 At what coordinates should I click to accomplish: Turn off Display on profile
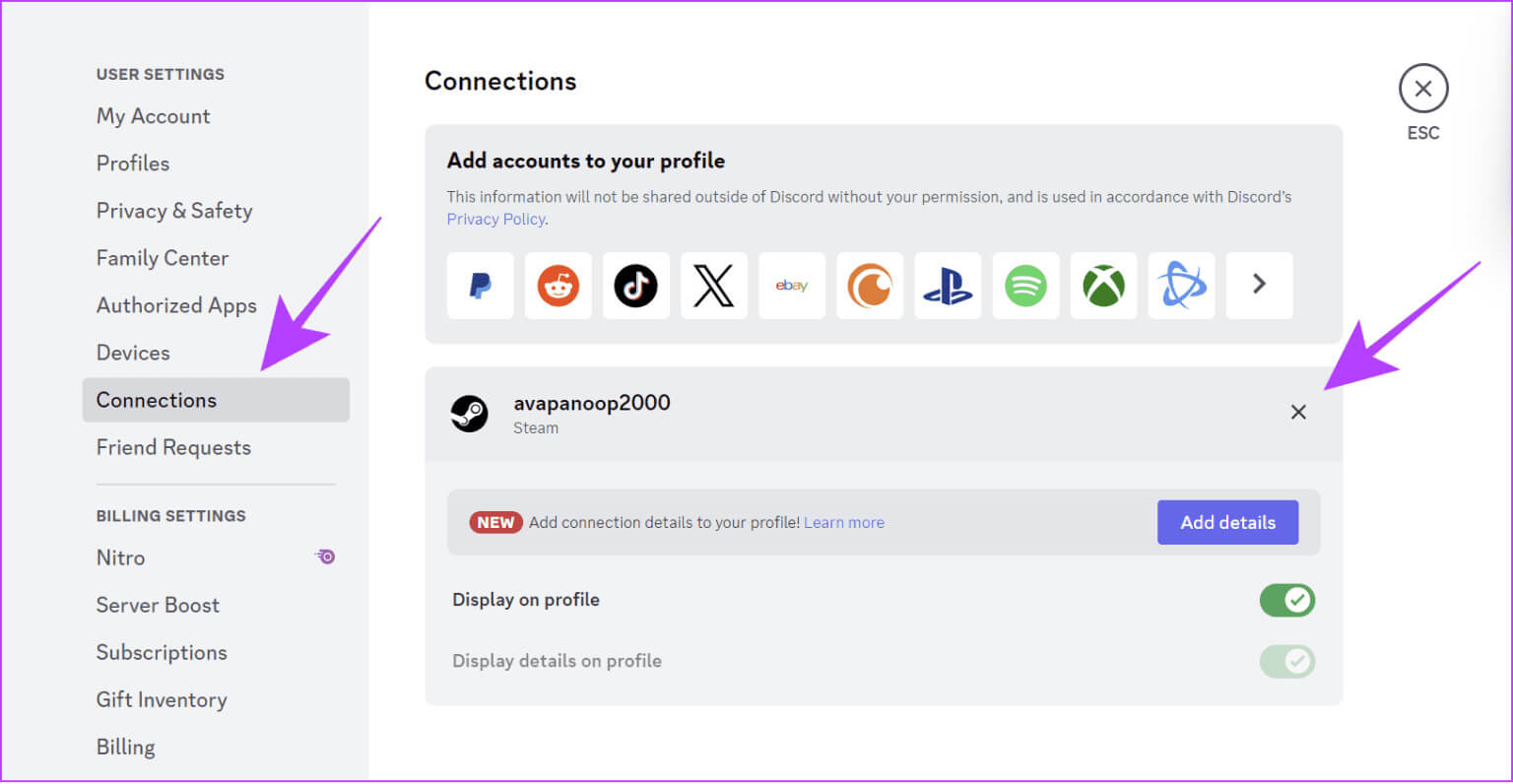[x=1287, y=600]
